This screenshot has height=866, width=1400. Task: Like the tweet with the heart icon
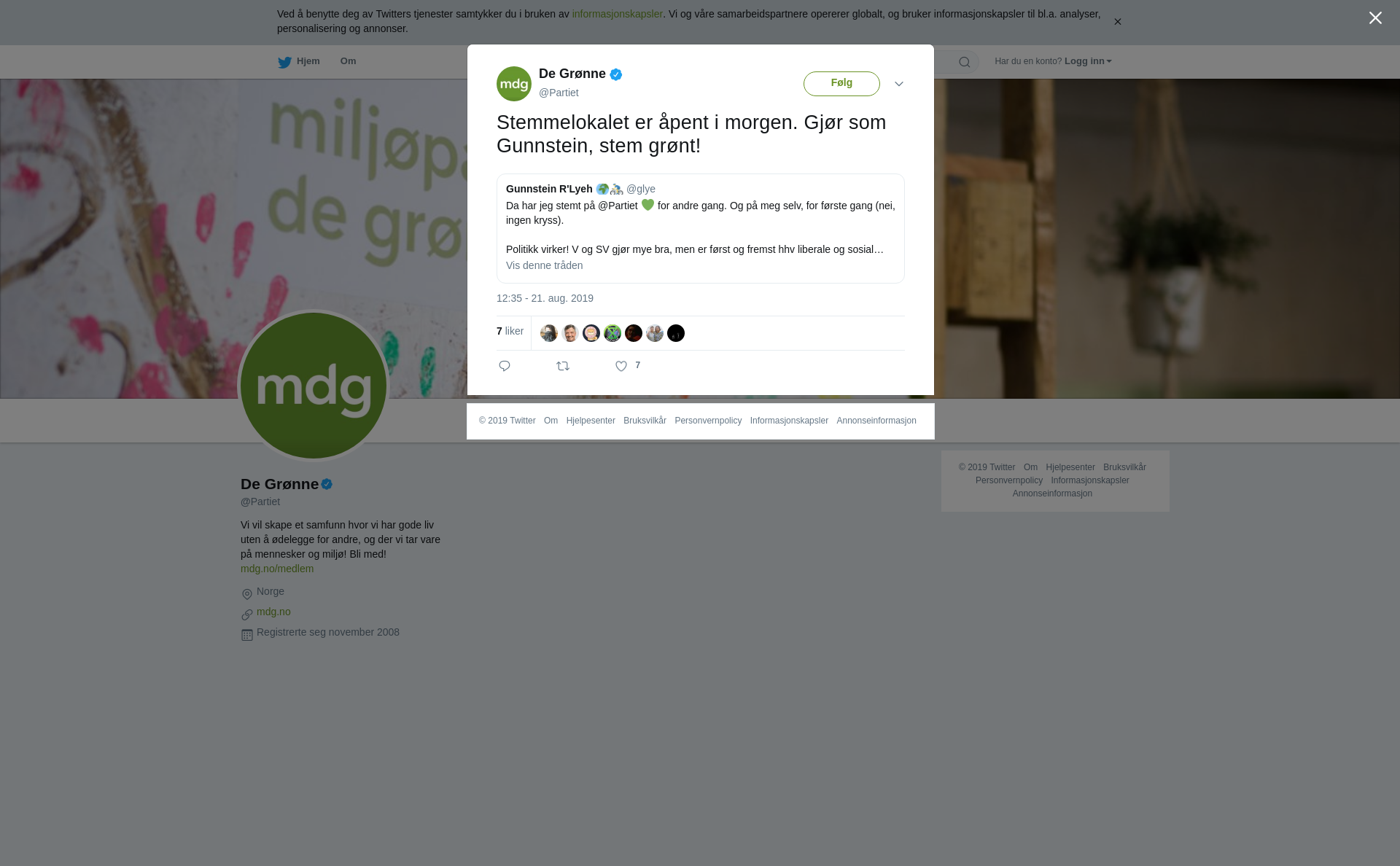point(621,366)
